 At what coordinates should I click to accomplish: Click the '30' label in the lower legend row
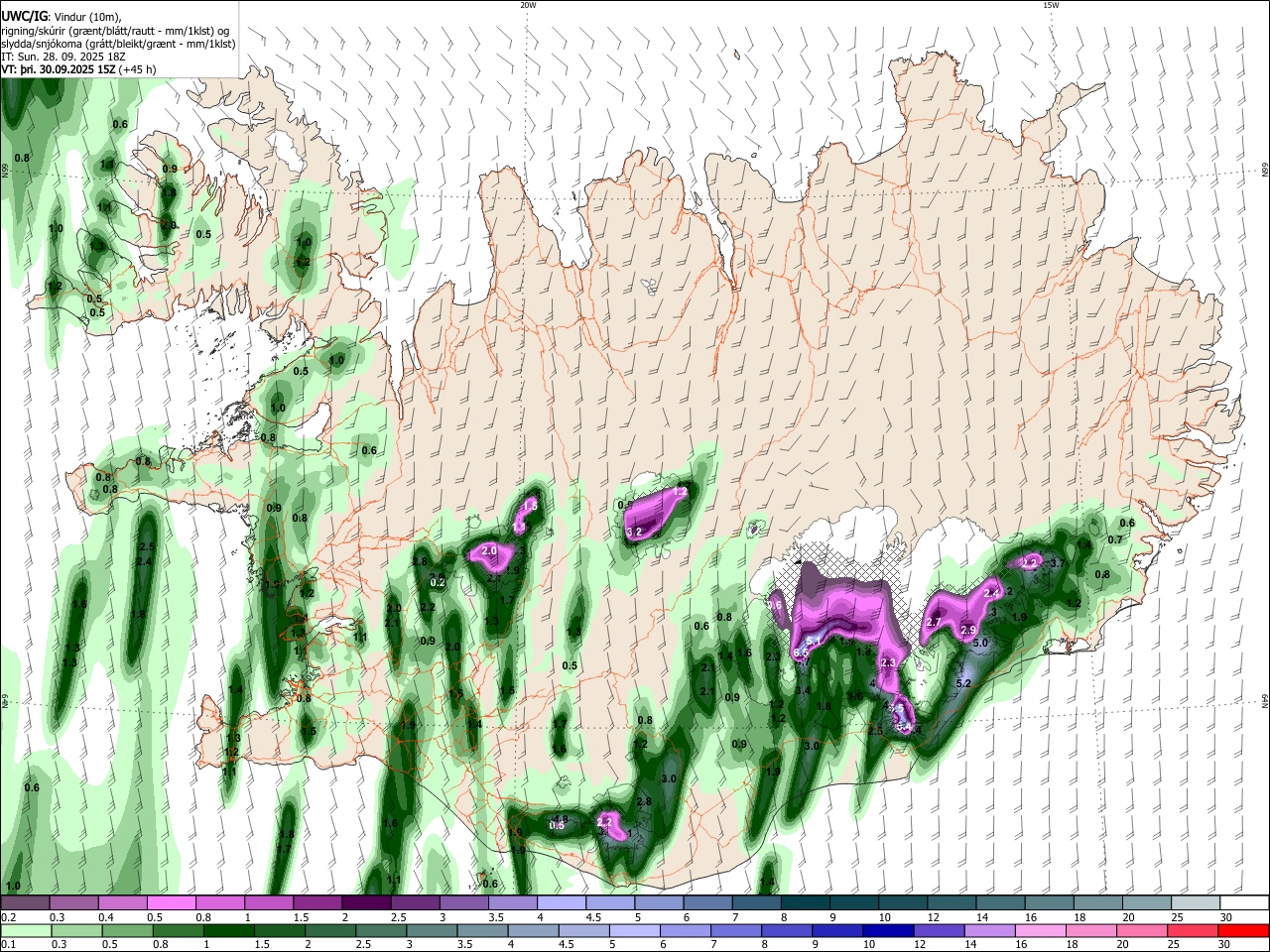pos(1226,945)
